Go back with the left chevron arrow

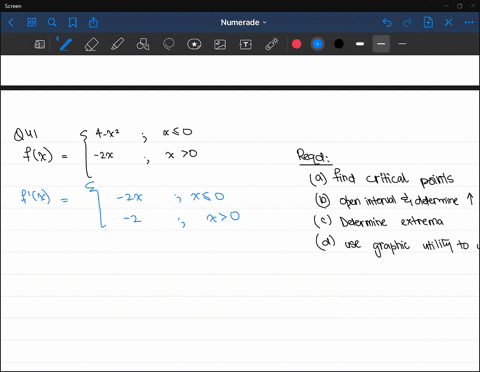(x=11, y=23)
